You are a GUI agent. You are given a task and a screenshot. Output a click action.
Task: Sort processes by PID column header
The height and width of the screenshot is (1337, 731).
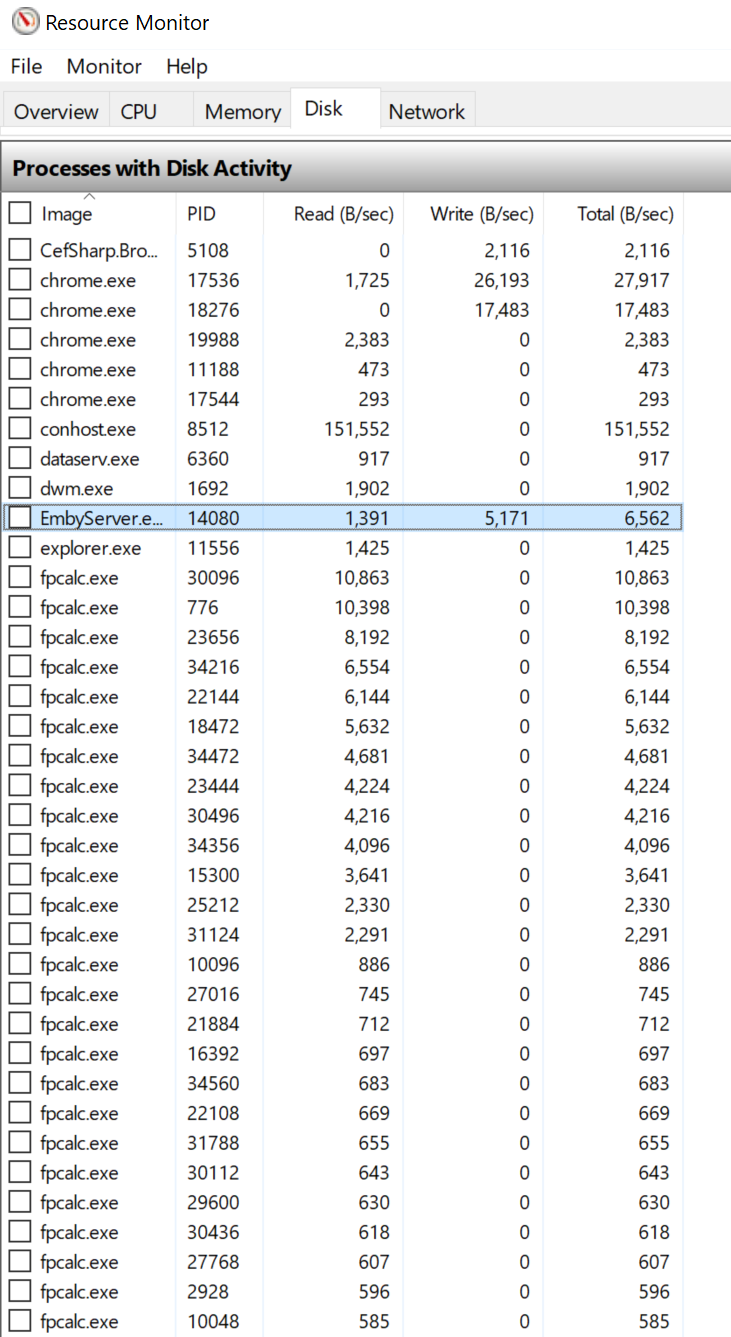tap(219, 213)
